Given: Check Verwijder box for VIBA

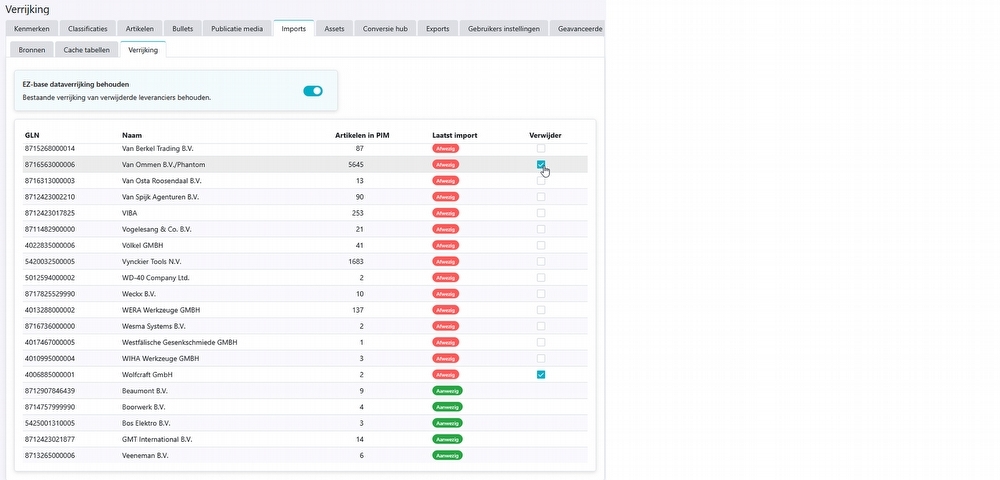Looking at the screenshot, I should 541,213.
